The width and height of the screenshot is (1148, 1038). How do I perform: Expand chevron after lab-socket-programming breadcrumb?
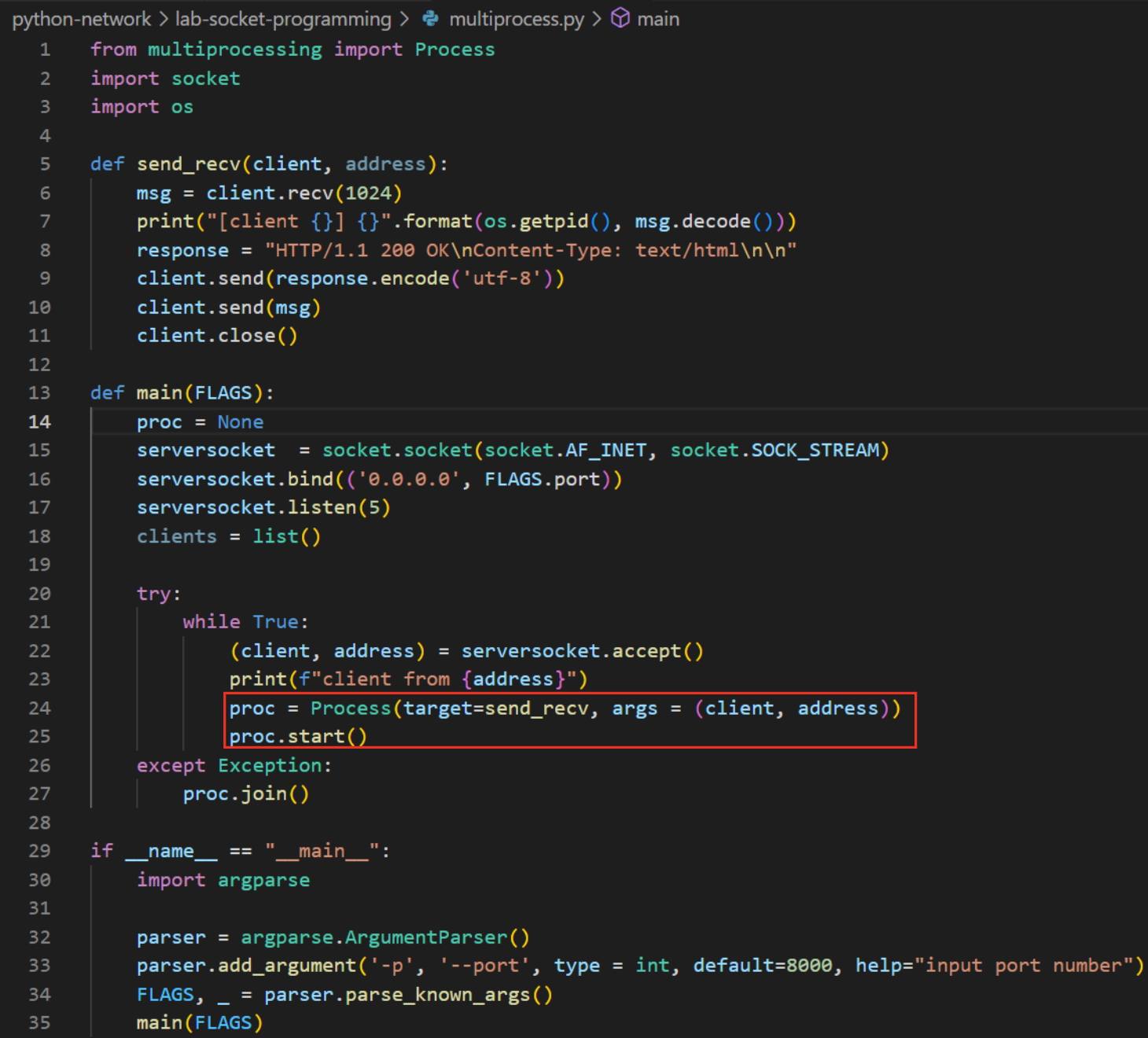(x=403, y=19)
